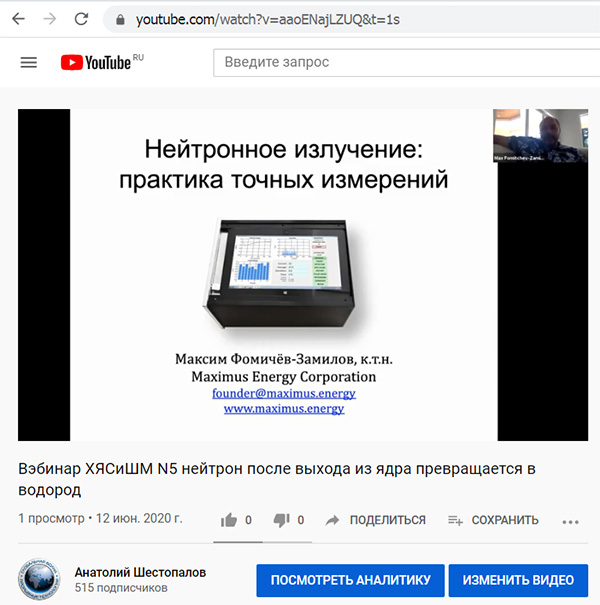Click the founder@maximus.energy email on slide

[284, 393]
